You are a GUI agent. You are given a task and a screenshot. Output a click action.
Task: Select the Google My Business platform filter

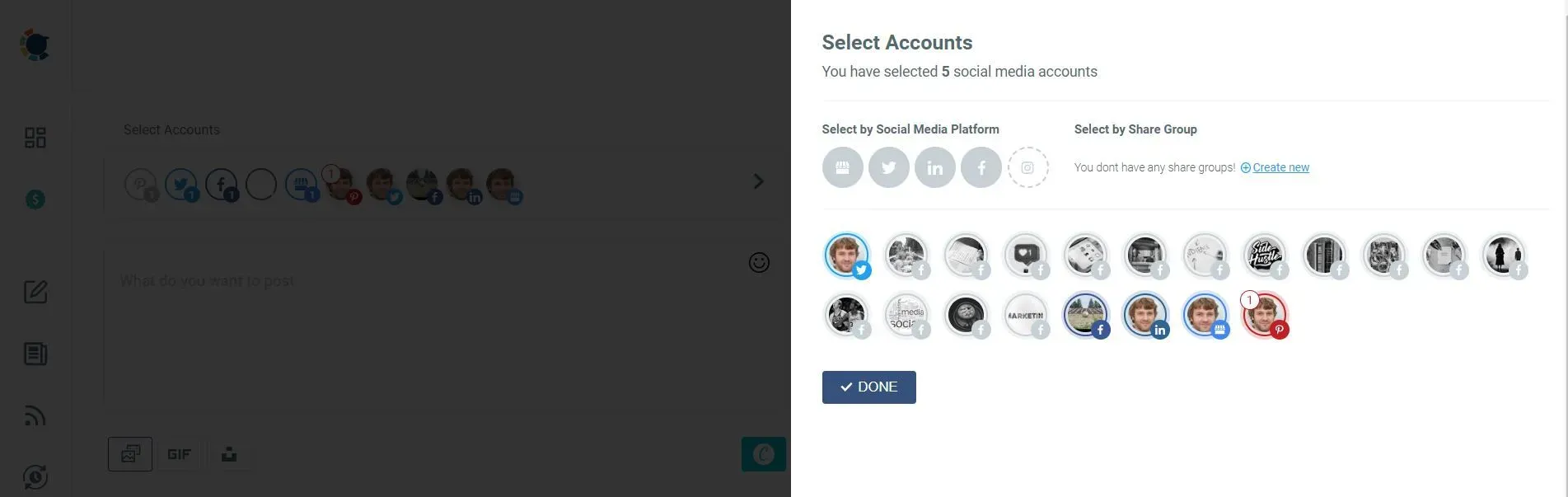click(842, 167)
